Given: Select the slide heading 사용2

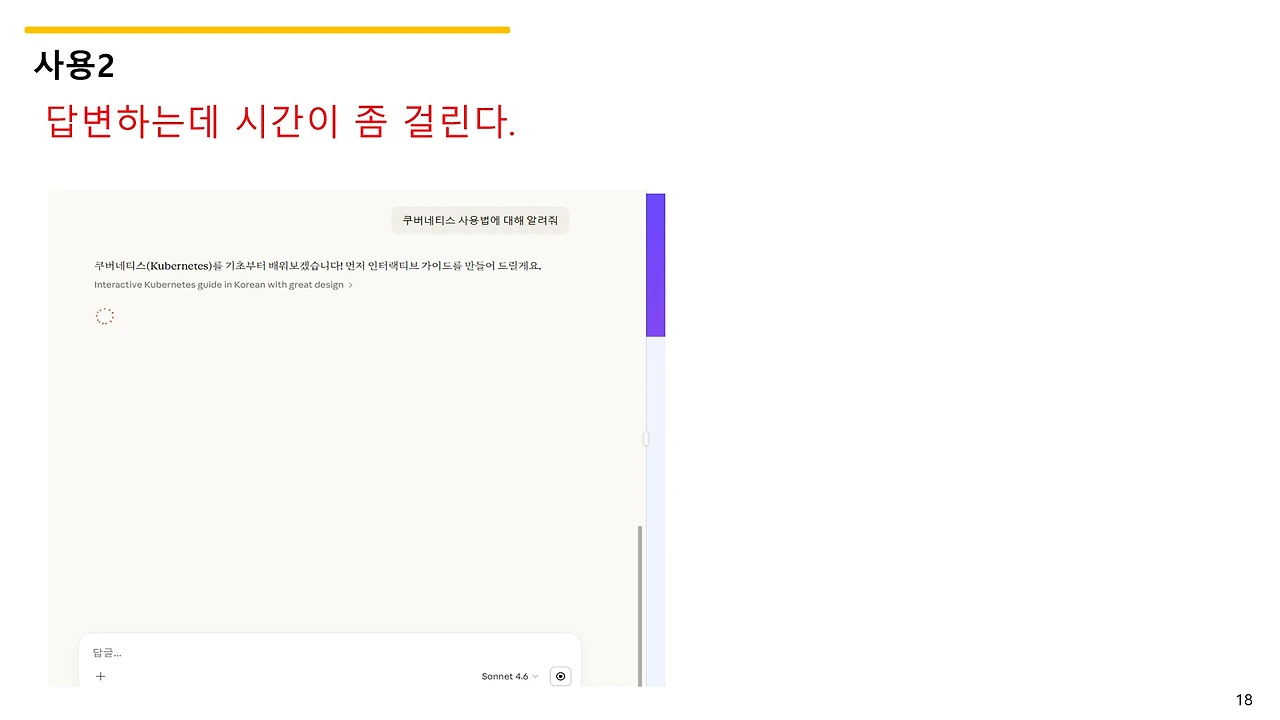Looking at the screenshot, I should coord(74,65).
